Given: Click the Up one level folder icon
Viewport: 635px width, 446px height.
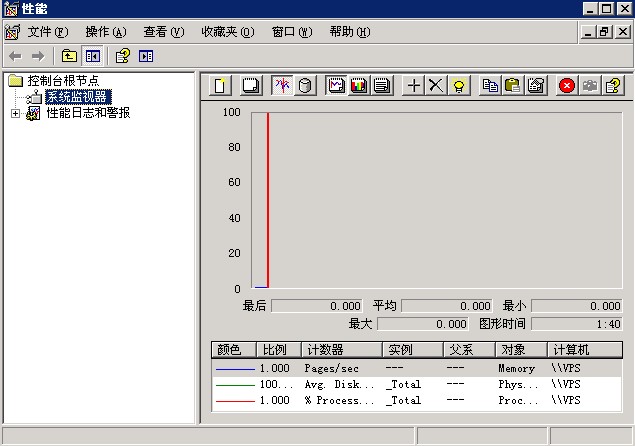Looking at the screenshot, I should click(x=69, y=56).
